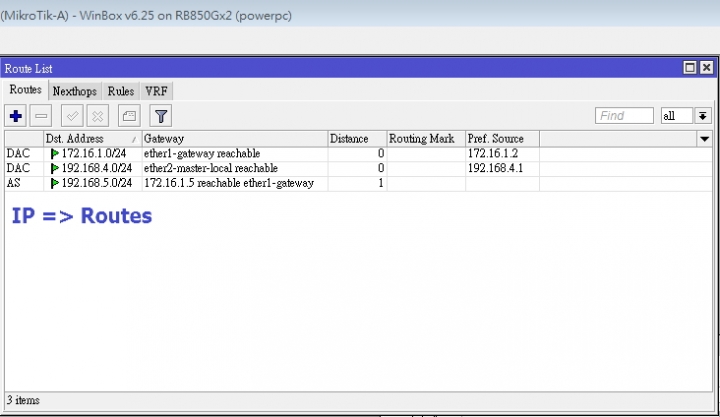
Task: Click the green route flag icon of 172.16.1.0/24
Action: pyautogui.click(x=55, y=153)
